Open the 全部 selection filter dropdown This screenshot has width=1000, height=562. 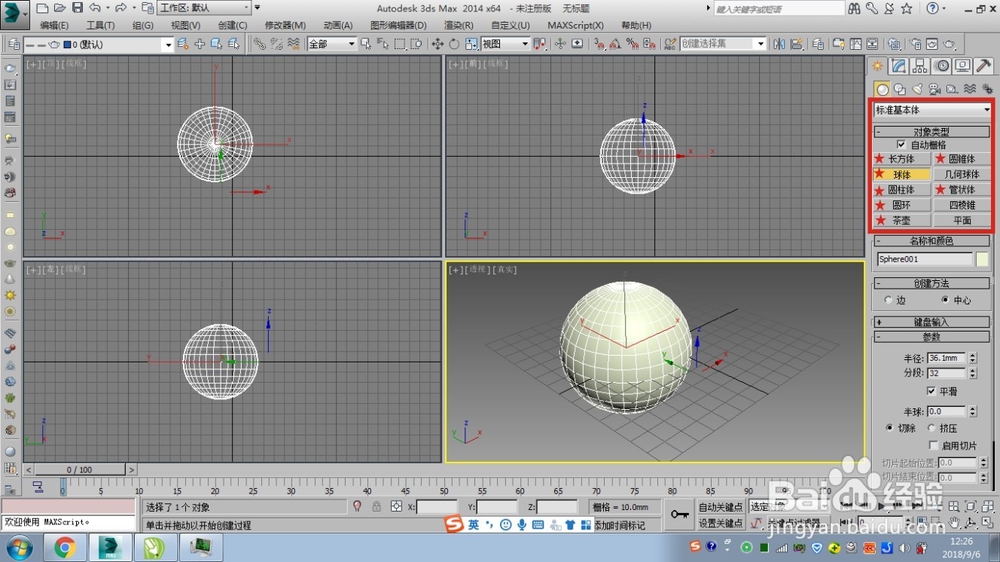[x=331, y=44]
